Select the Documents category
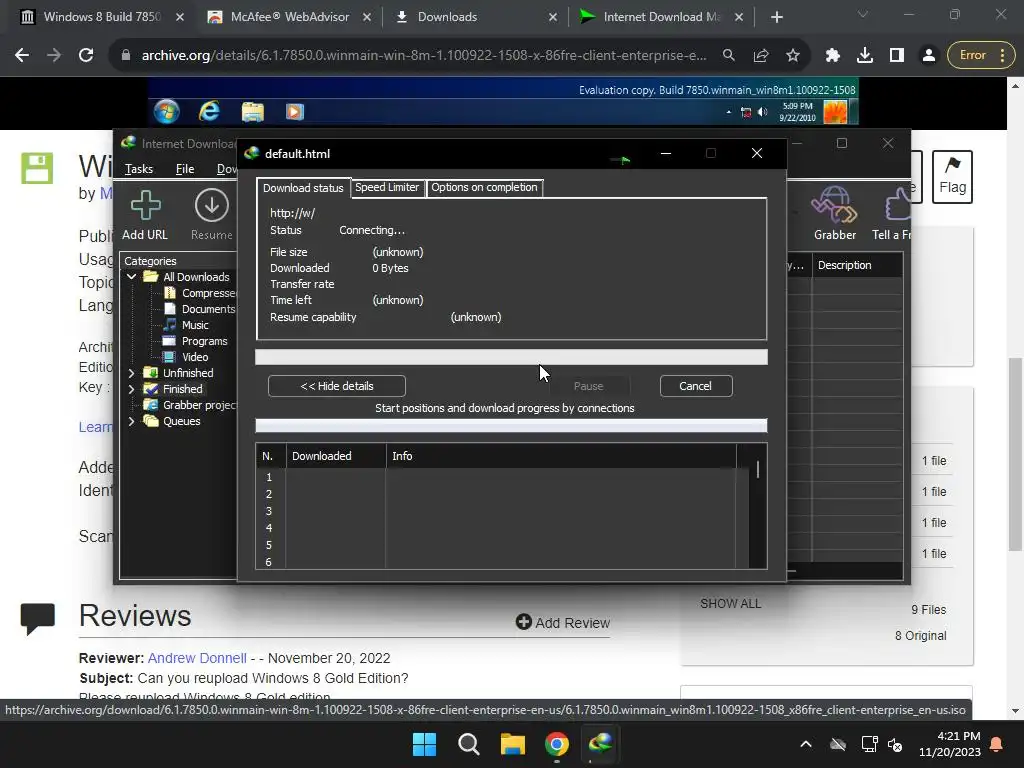 [x=200, y=309]
